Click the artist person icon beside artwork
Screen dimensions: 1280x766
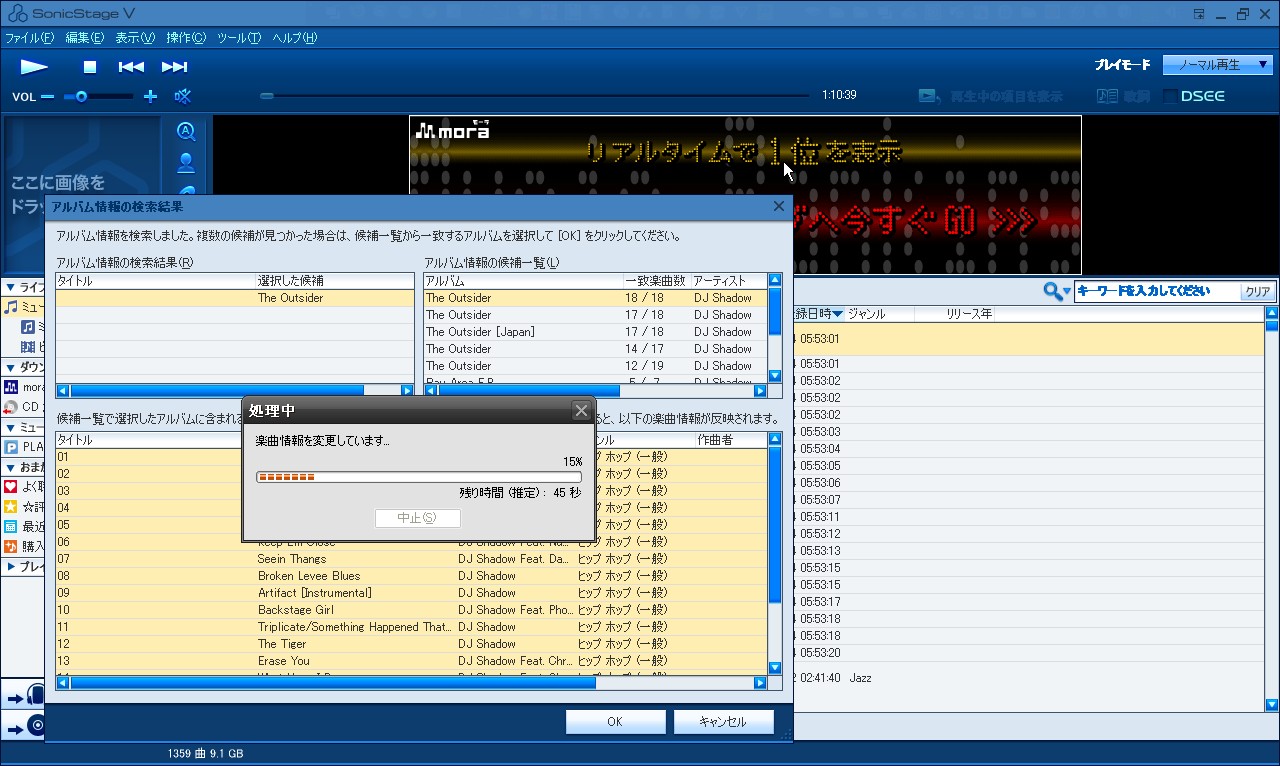186,163
